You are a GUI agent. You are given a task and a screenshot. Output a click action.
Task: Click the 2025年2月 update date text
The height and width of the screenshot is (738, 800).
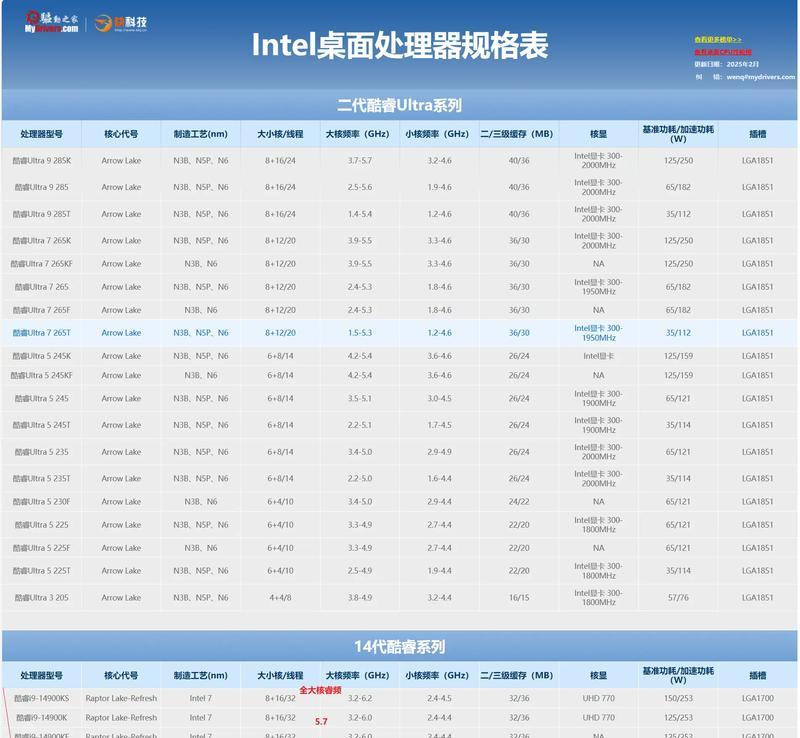(x=742, y=64)
